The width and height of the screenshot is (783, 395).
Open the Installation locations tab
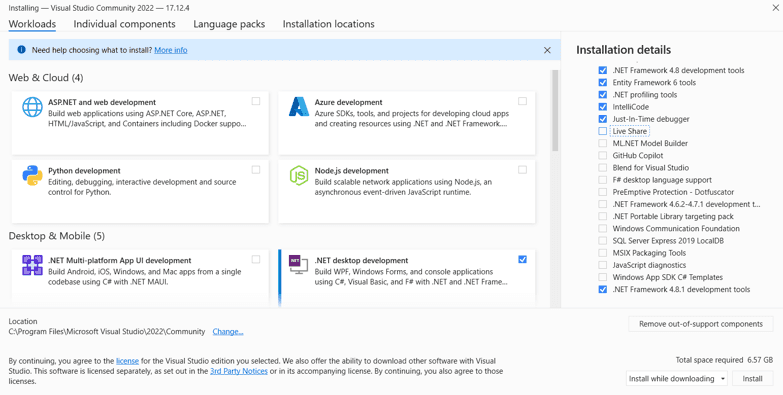329,24
